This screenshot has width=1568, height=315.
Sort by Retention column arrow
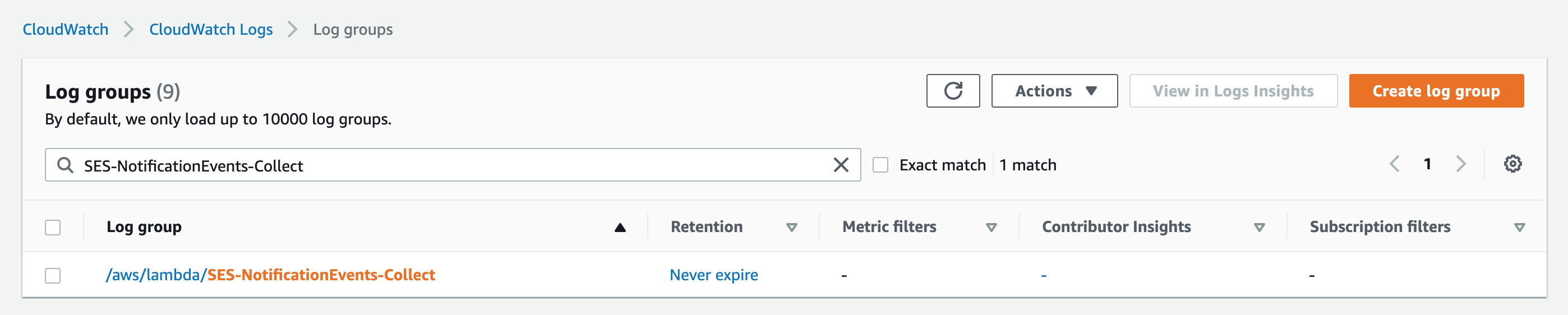tap(791, 228)
